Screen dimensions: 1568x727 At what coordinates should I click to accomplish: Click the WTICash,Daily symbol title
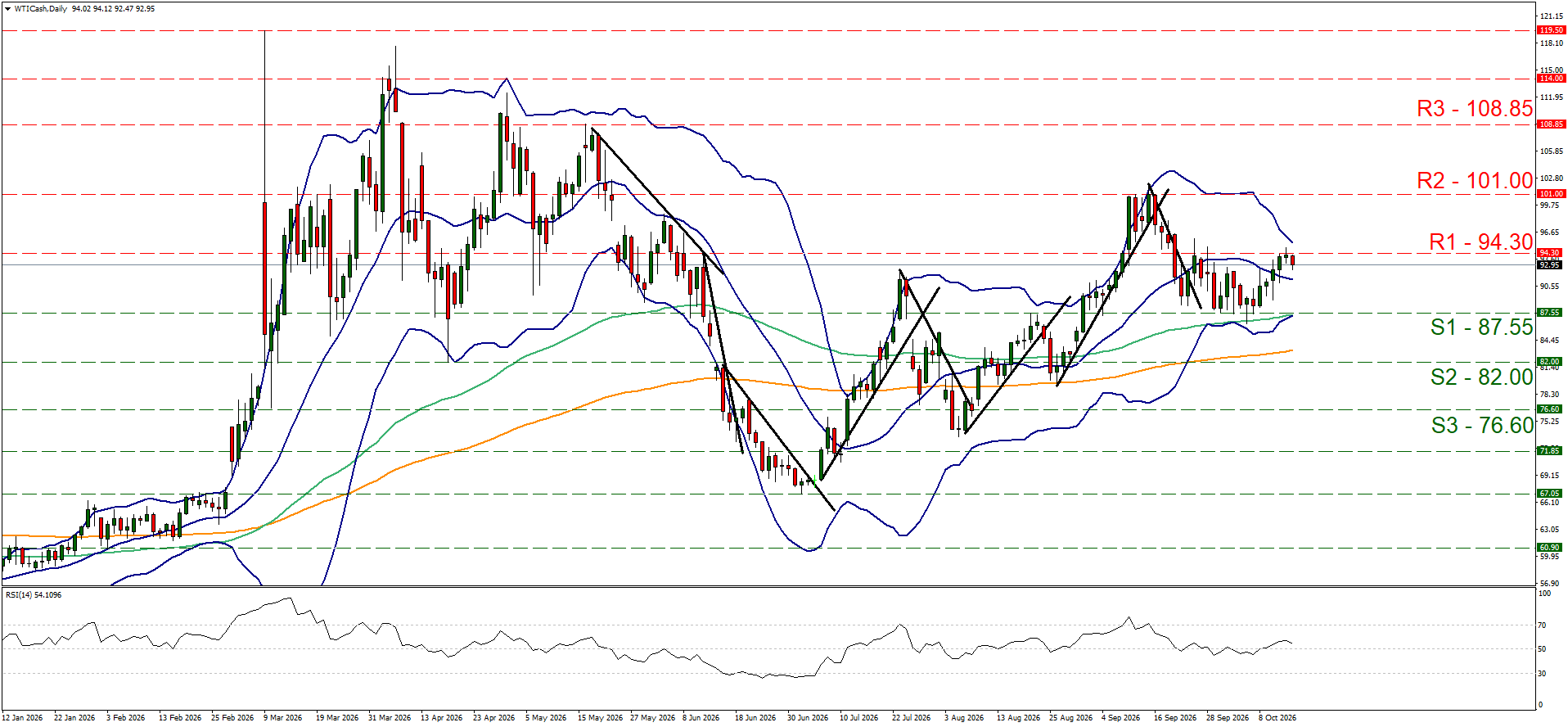pyautogui.click(x=41, y=9)
